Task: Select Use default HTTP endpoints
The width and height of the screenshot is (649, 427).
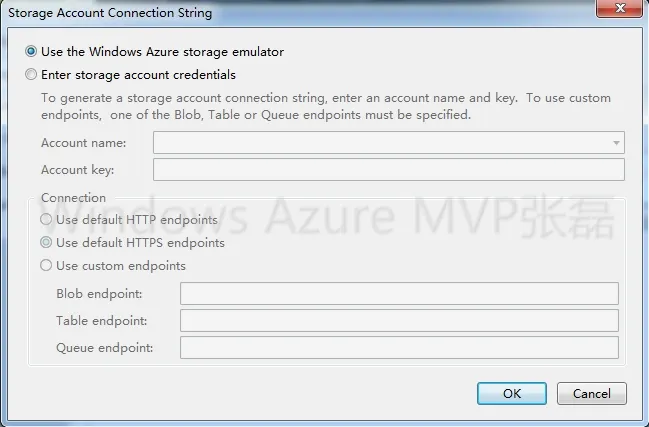Action: 46,220
